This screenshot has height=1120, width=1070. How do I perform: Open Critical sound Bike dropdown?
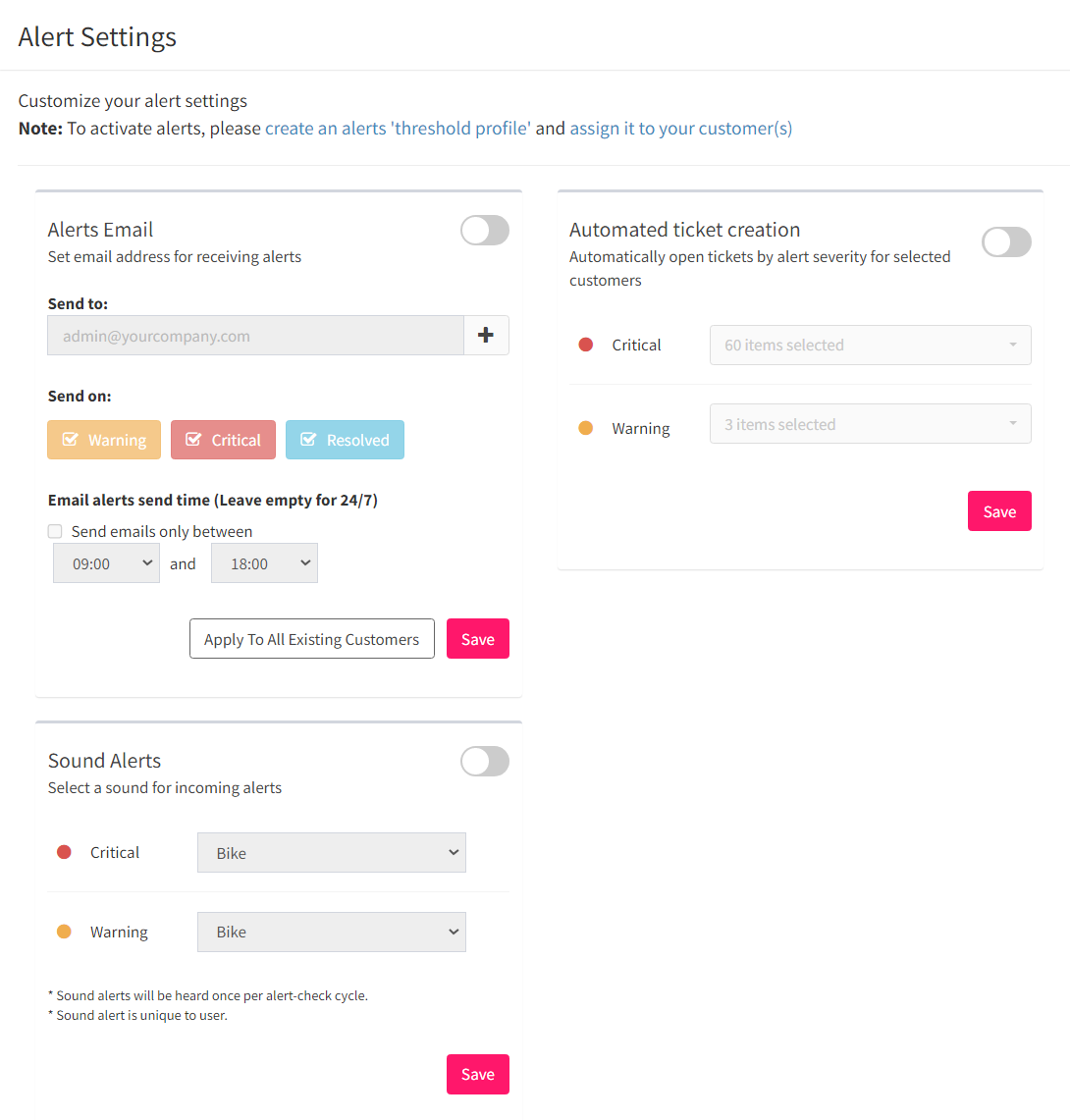332,853
